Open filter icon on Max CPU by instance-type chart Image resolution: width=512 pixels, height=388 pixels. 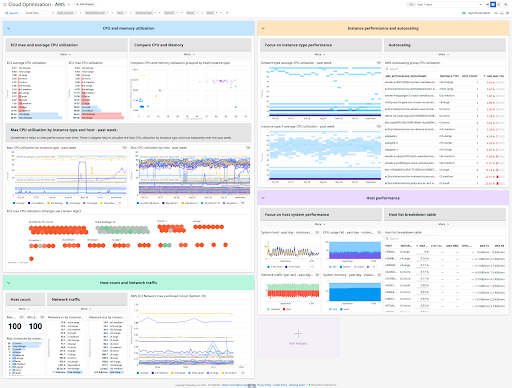[x=124, y=148]
